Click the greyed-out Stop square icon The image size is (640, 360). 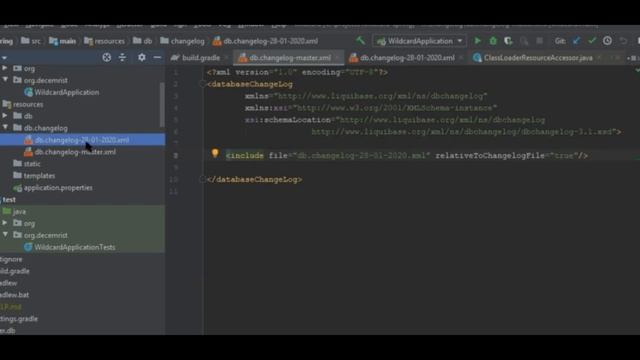click(540, 41)
